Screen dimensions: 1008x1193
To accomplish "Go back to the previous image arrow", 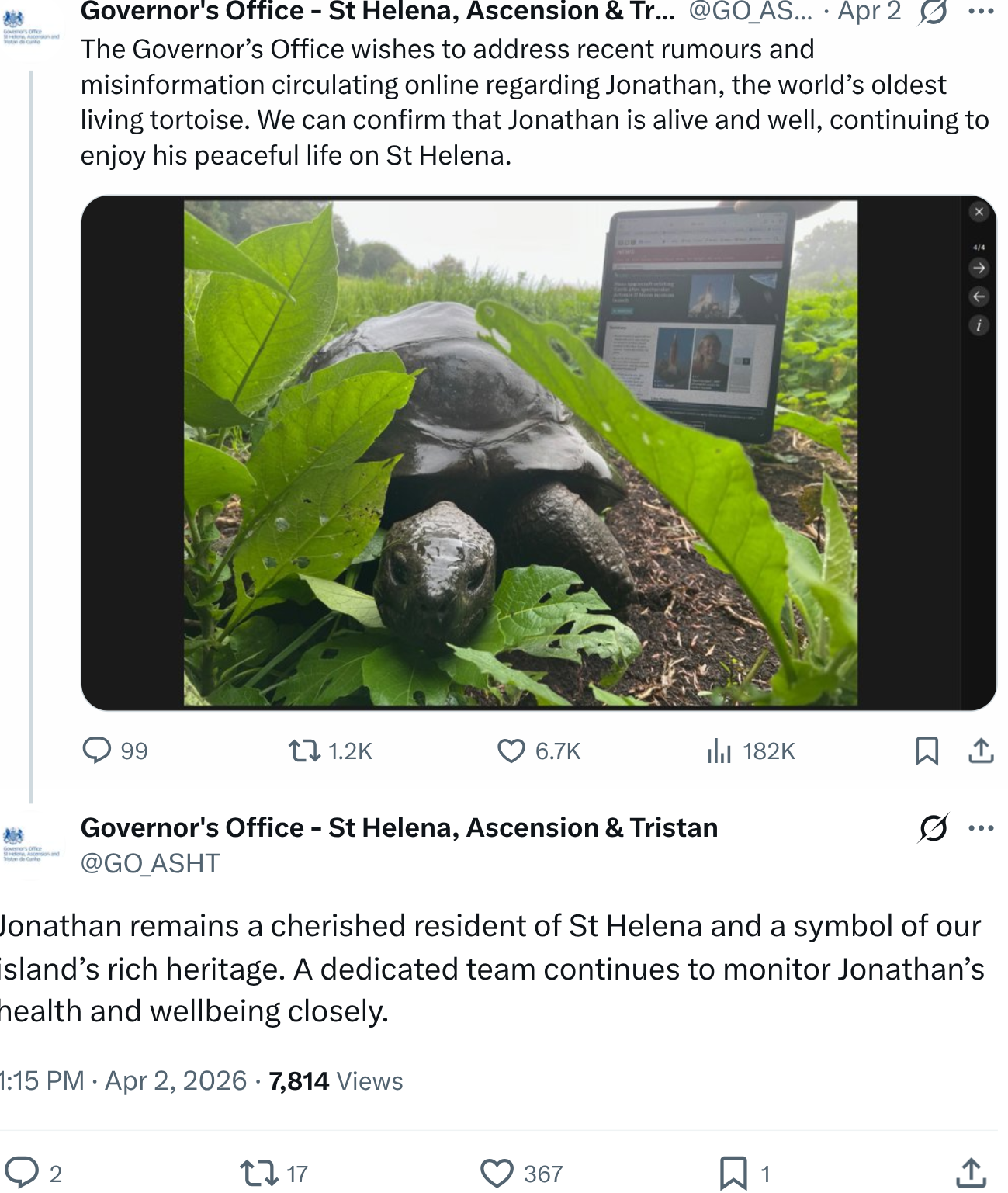I will 979,297.
